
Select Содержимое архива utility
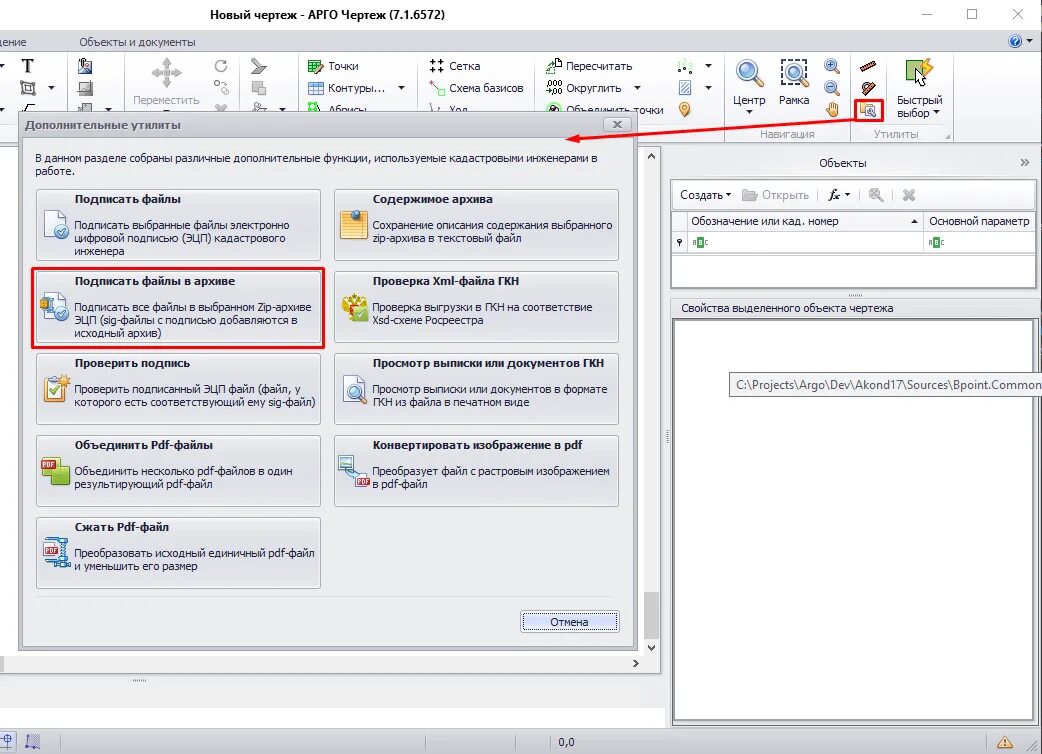point(476,225)
